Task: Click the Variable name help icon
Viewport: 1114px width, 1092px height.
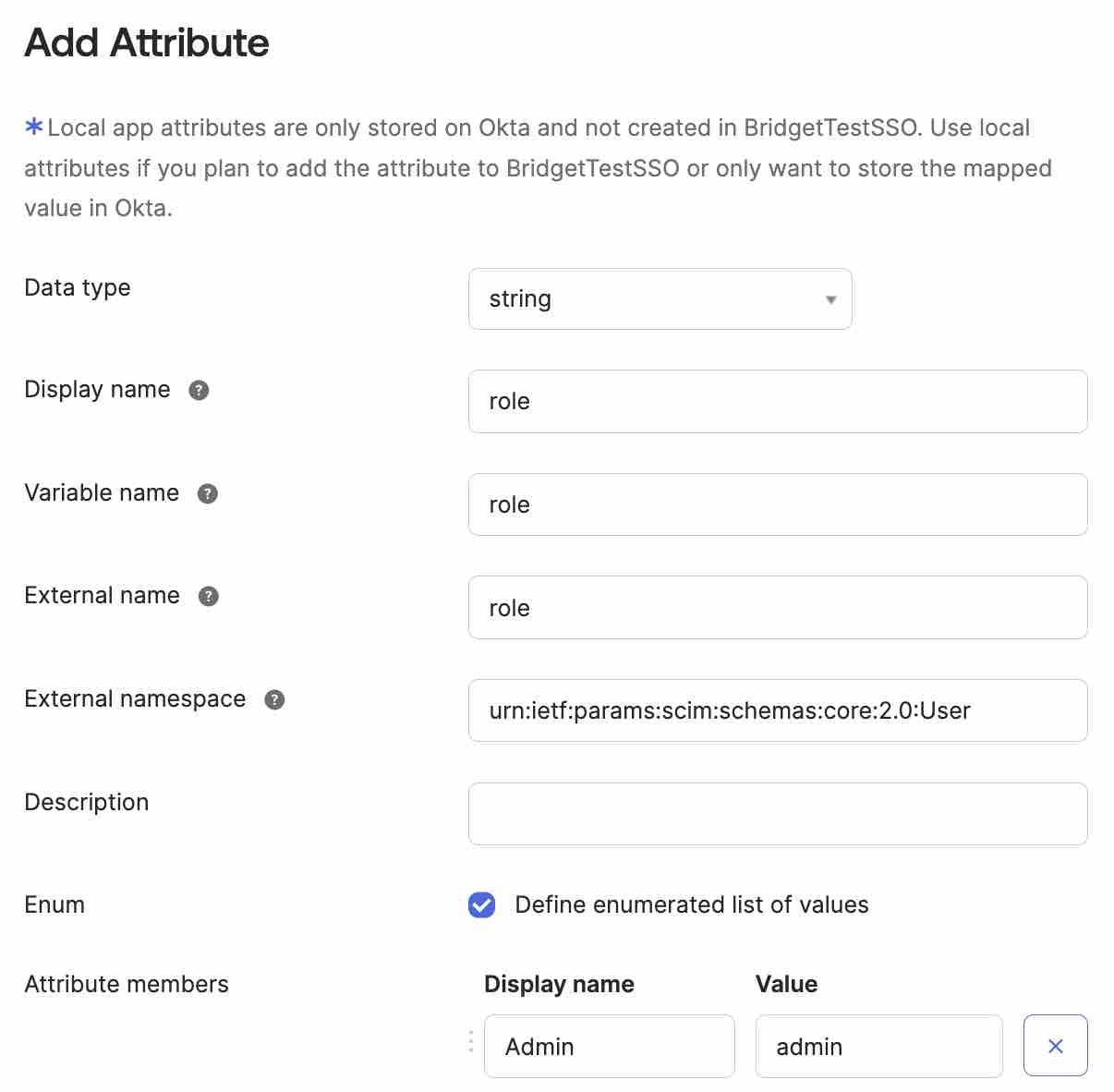Action: [x=207, y=494]
